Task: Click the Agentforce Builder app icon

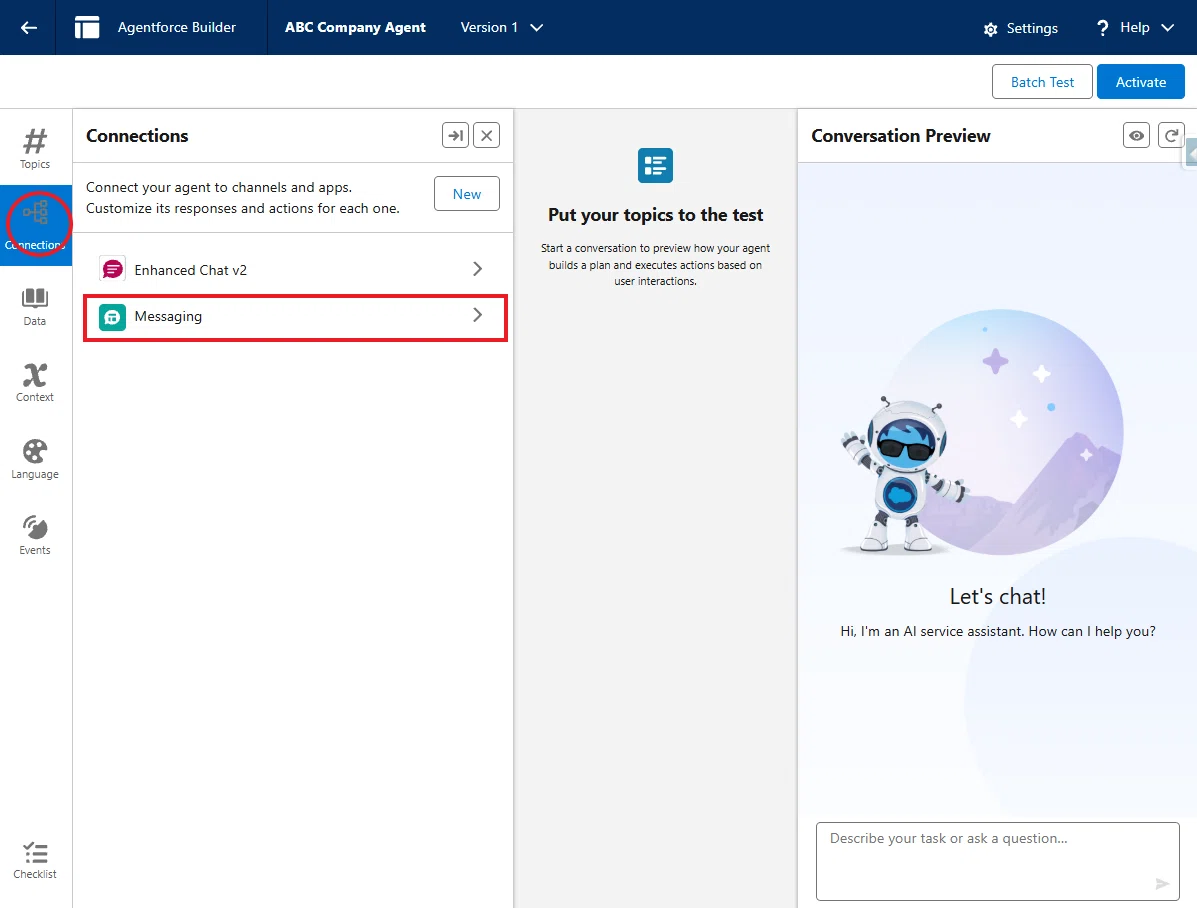Action: (x=87, y=27)
